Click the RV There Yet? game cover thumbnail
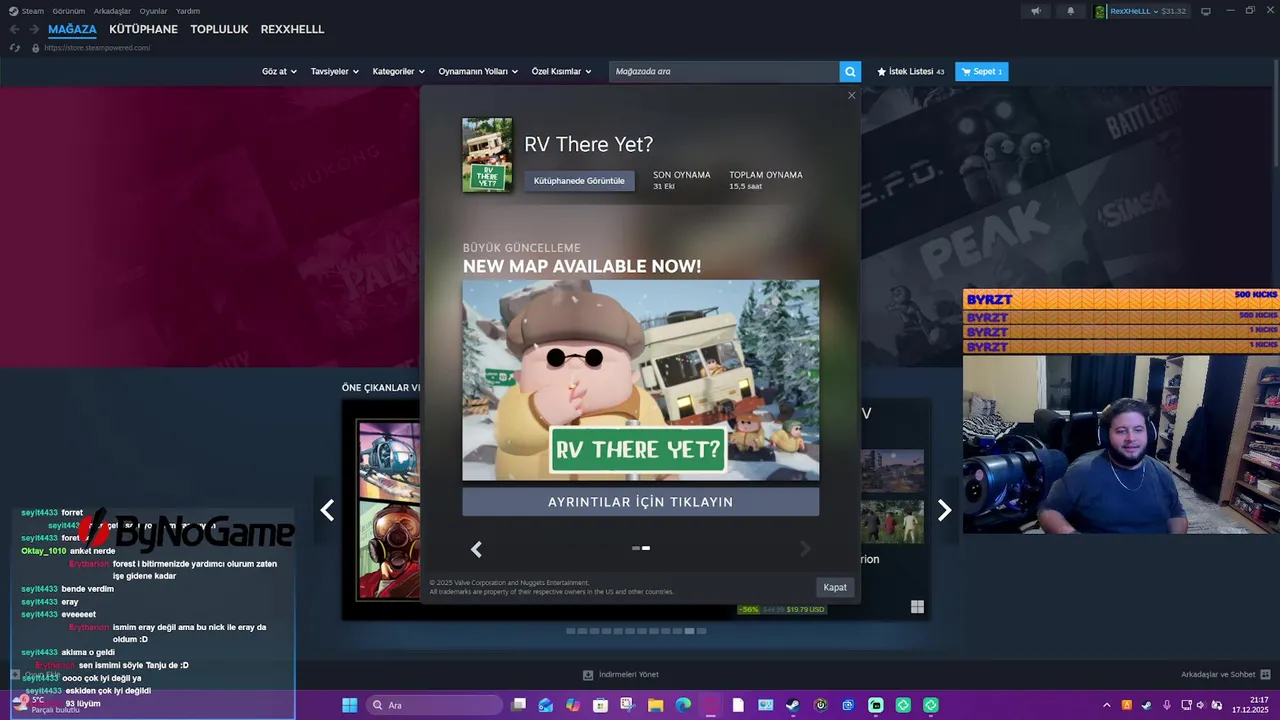The image size is (1280, 720). tap(487, 155)
